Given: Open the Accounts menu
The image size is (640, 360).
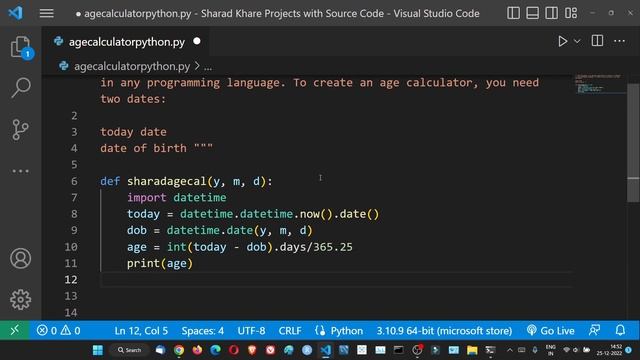Looking at the screenshot, I should click(20, 258).
